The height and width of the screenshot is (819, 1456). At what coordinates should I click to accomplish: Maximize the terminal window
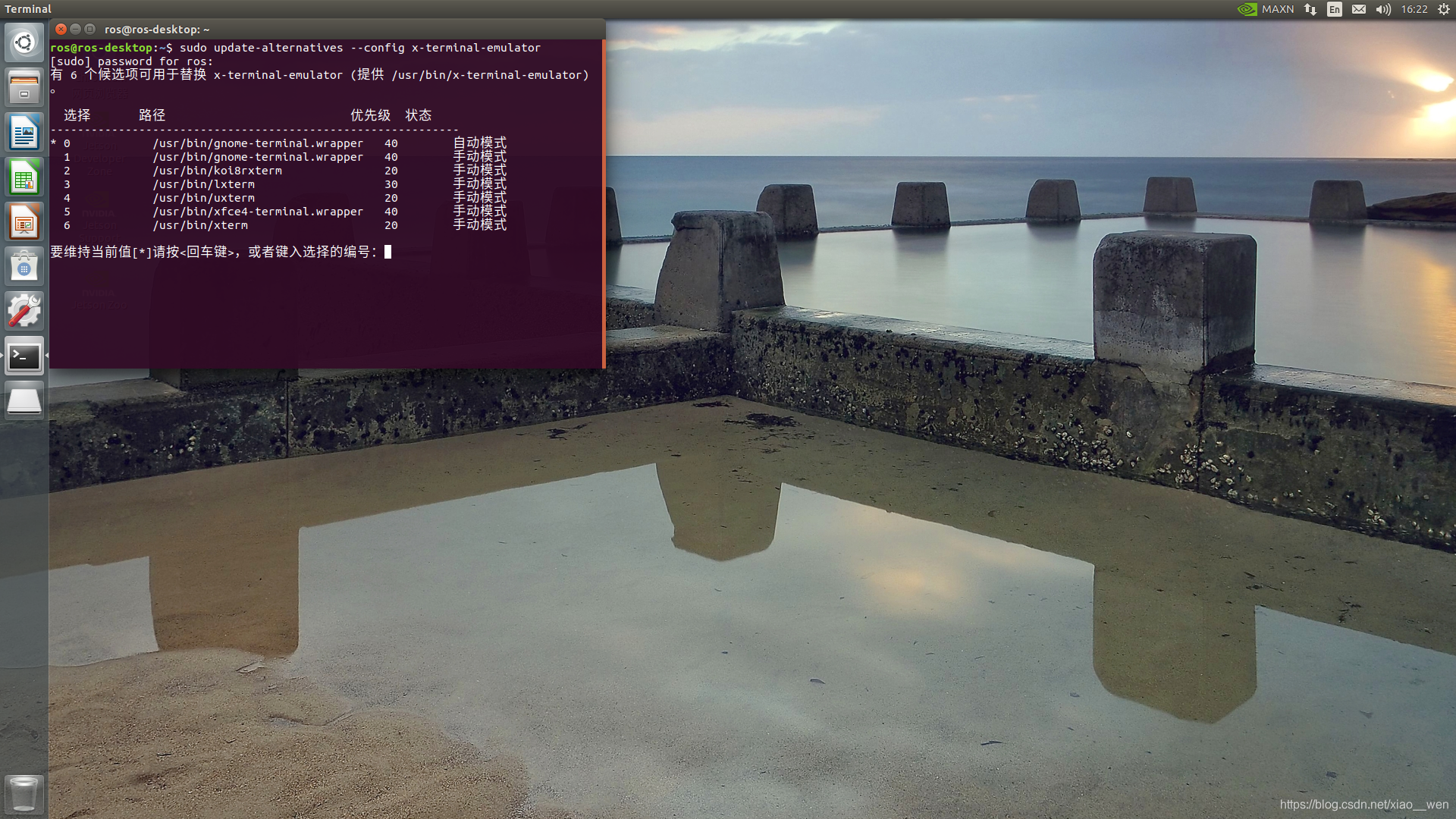point(90,29)
